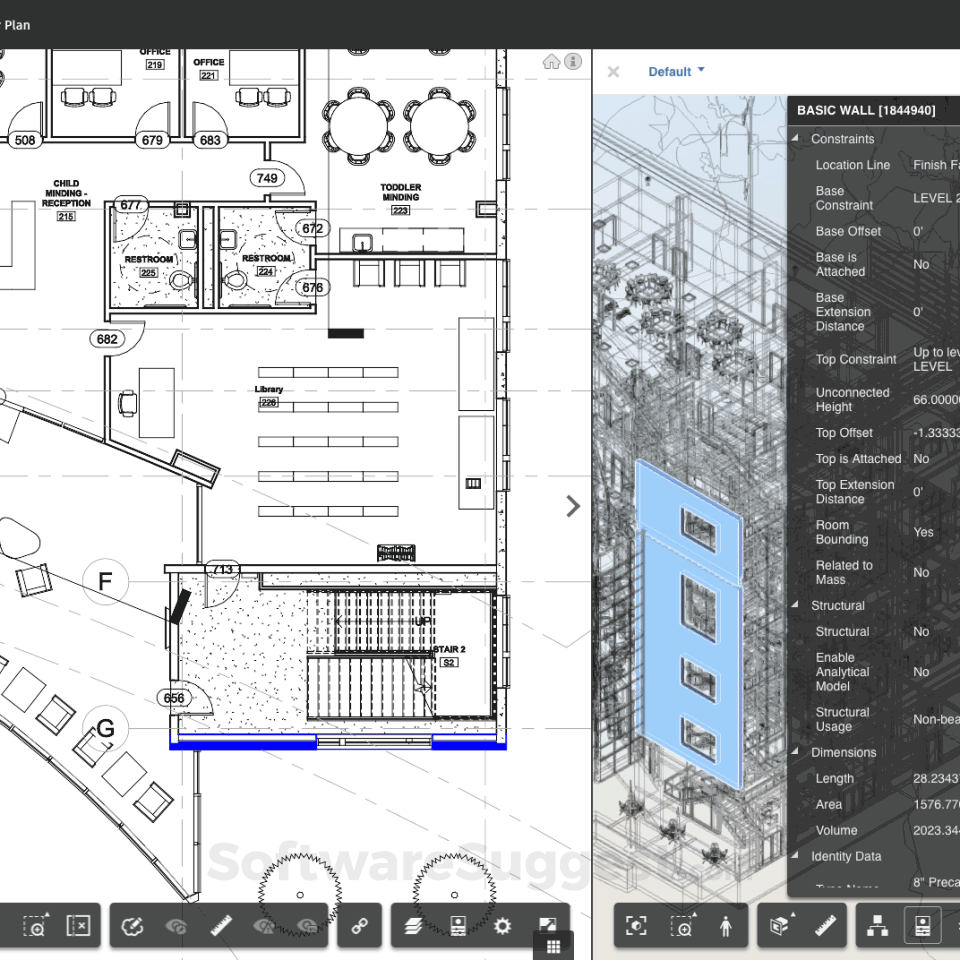Fit the 3D model to the view
The width and height of the screenshot is (960, 960).
coord(637,925)
